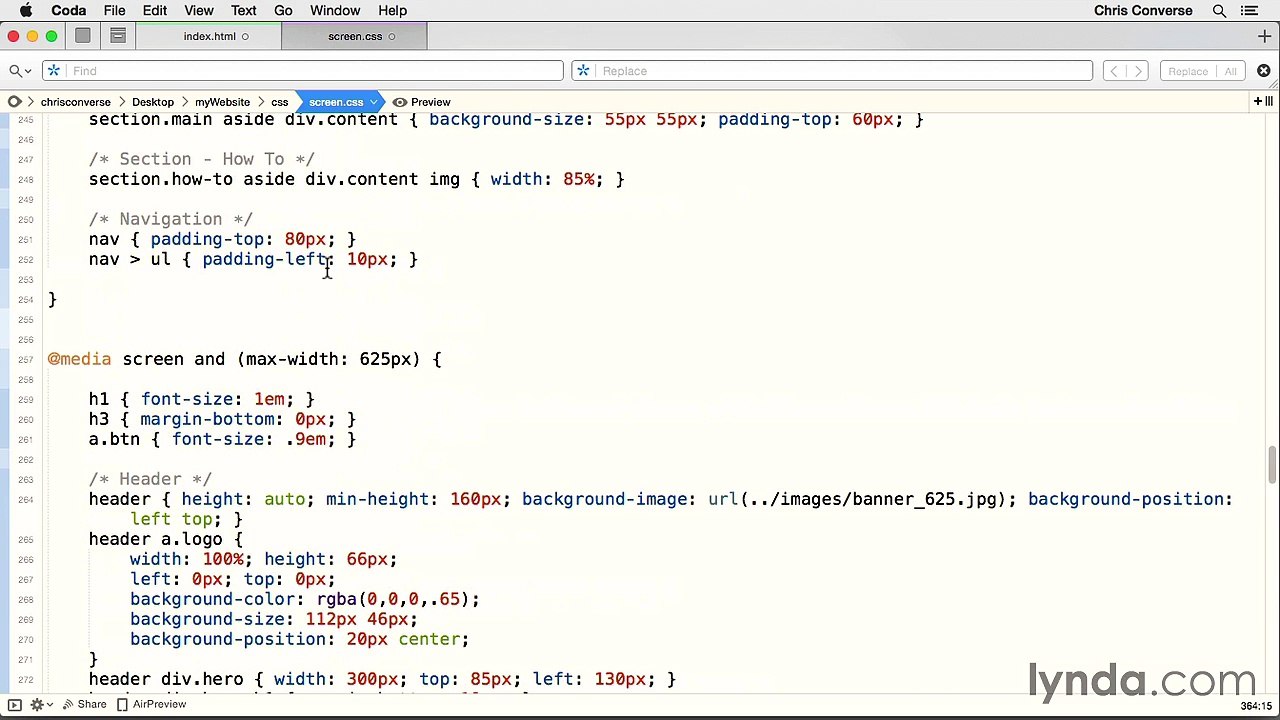1280x720 pixels.
Task: Open Spotlight search in the menu bar
Action: (x=1219, y=11)
